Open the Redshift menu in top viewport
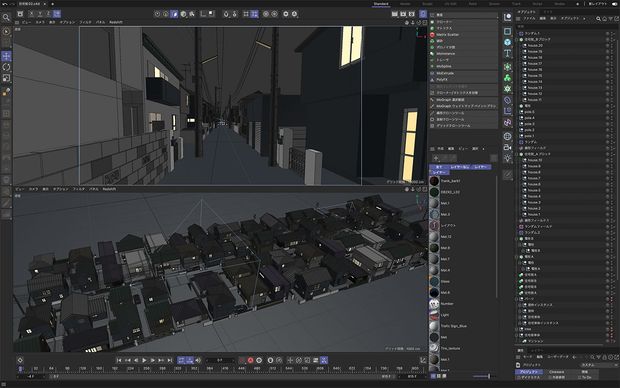This screenshot has height=388, width=620. coord(116,23)
